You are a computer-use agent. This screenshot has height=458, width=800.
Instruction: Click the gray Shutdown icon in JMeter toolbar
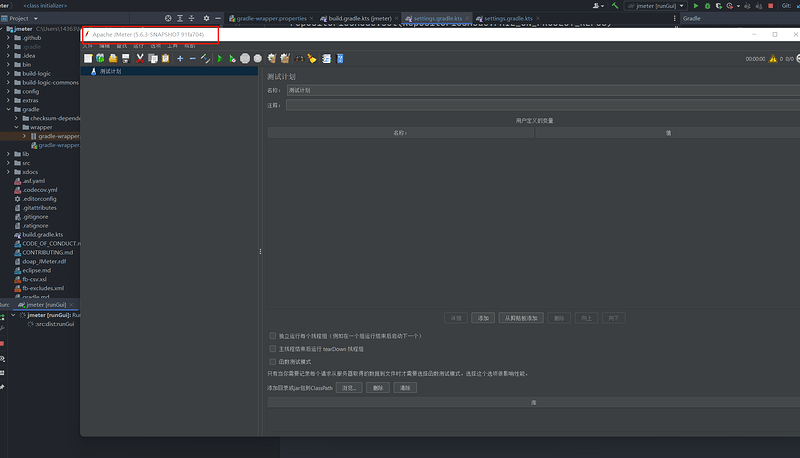point(258,59)
